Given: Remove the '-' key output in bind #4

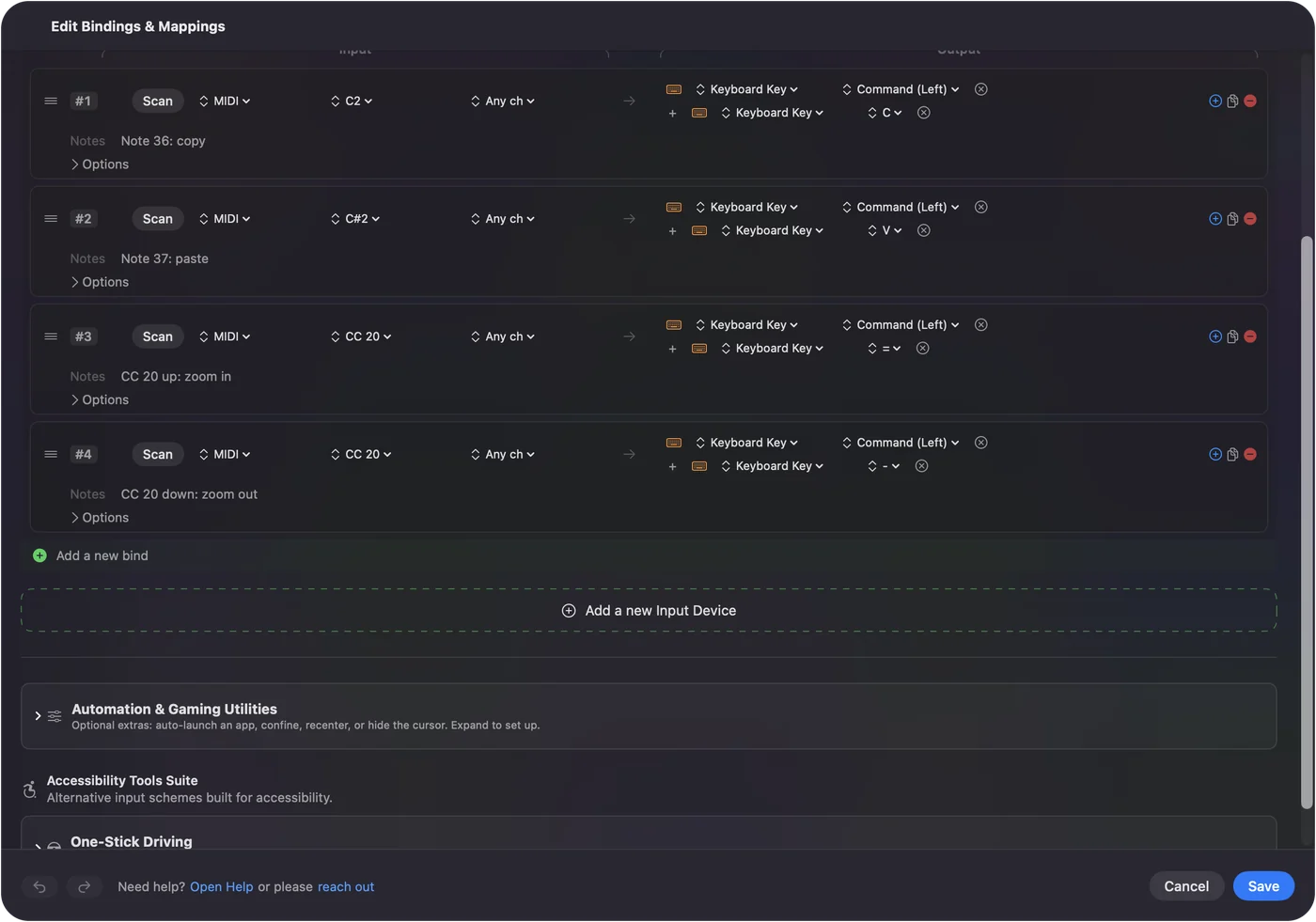Looking at the screenshot, I should click(922, 466).
